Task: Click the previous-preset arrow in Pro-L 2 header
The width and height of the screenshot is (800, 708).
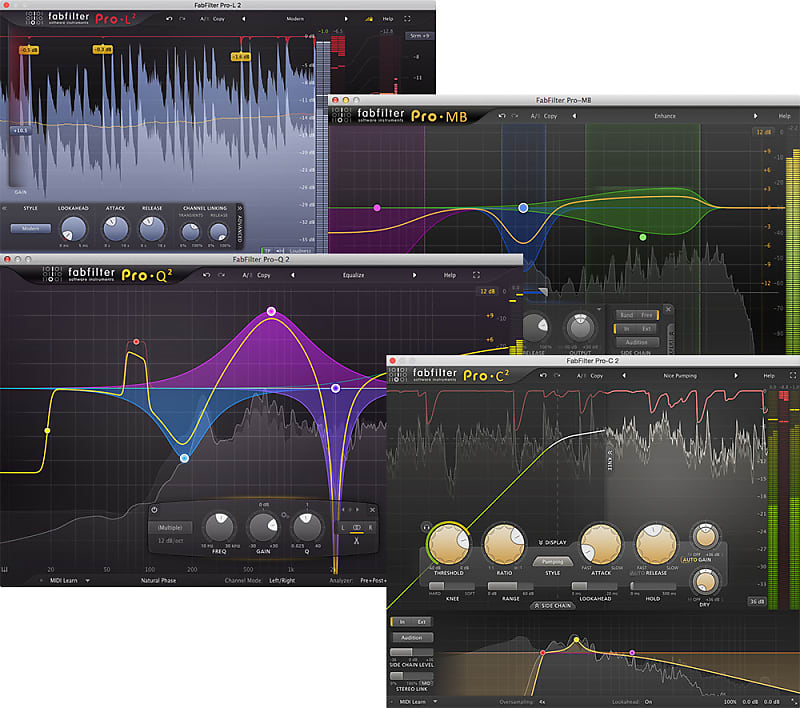Action: click(244, 17)
